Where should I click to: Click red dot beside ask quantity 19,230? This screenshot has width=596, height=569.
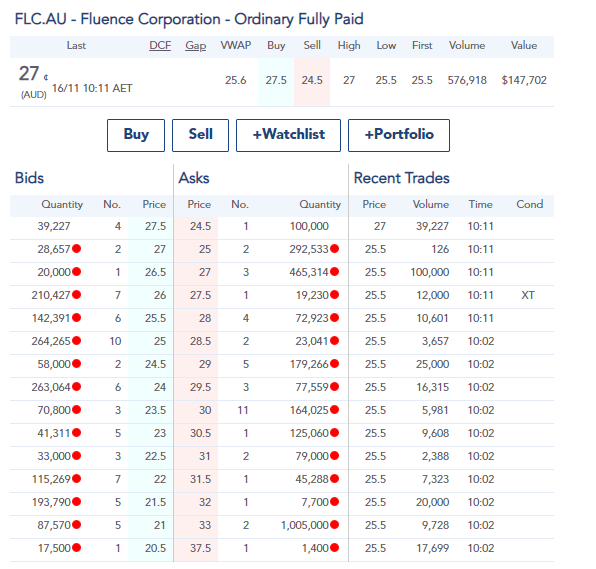[x=334, y=295]
